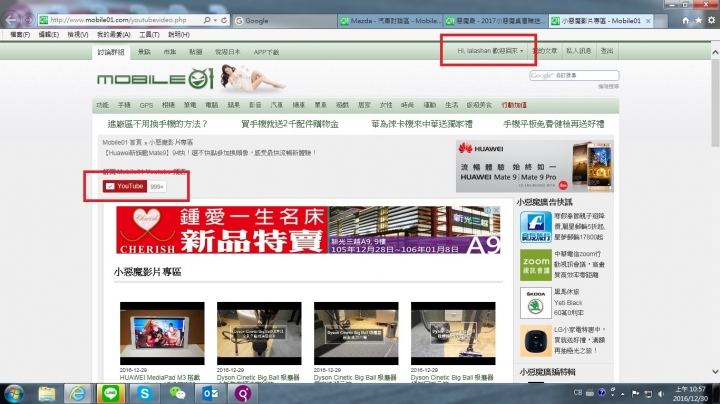This screenshot has height=404, width=720.
Task: Select the 市集 site tab
Action: (169, 52)
